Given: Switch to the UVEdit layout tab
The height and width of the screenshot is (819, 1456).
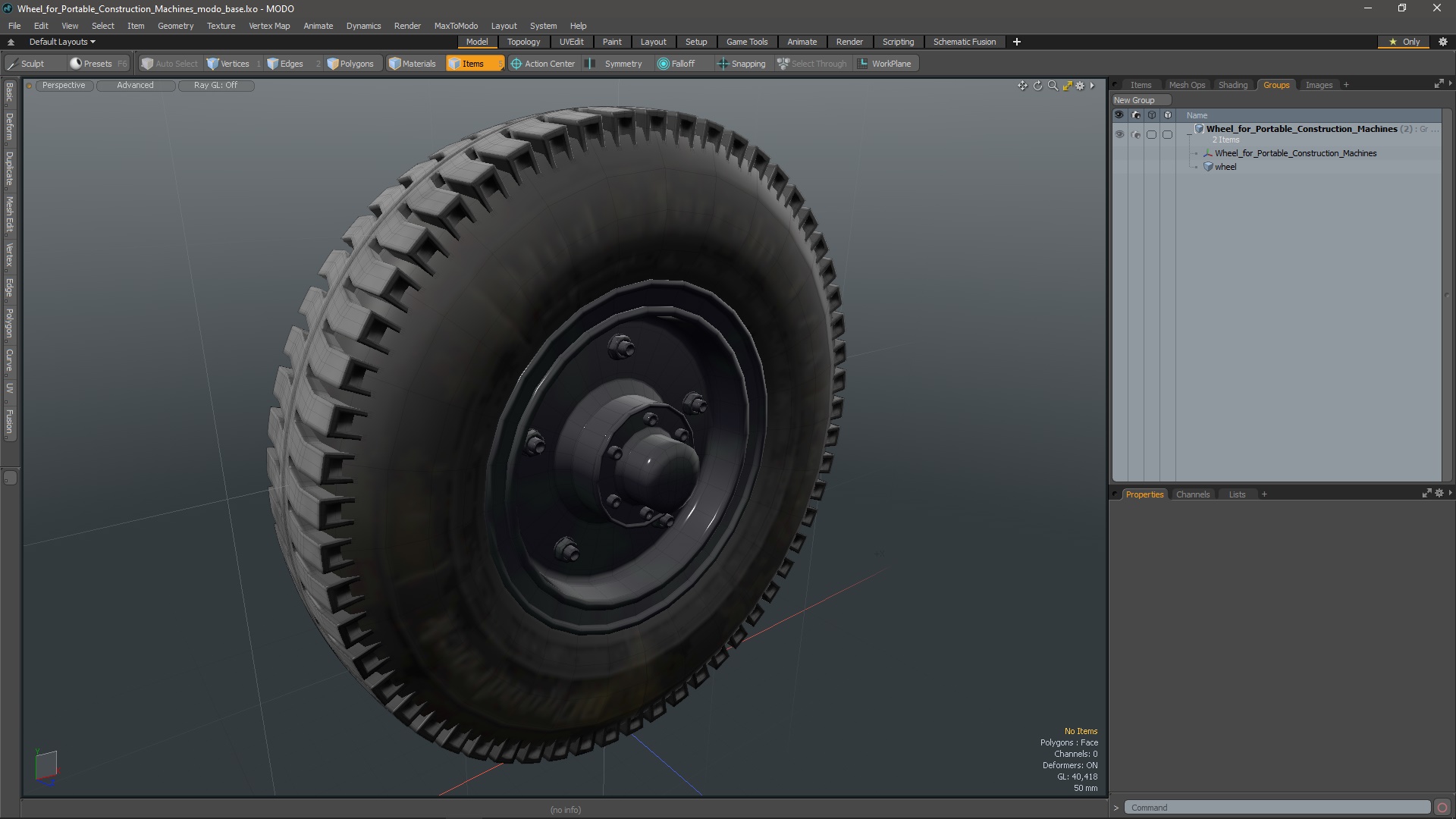Looking at the screenshot, I should (571, 42).
